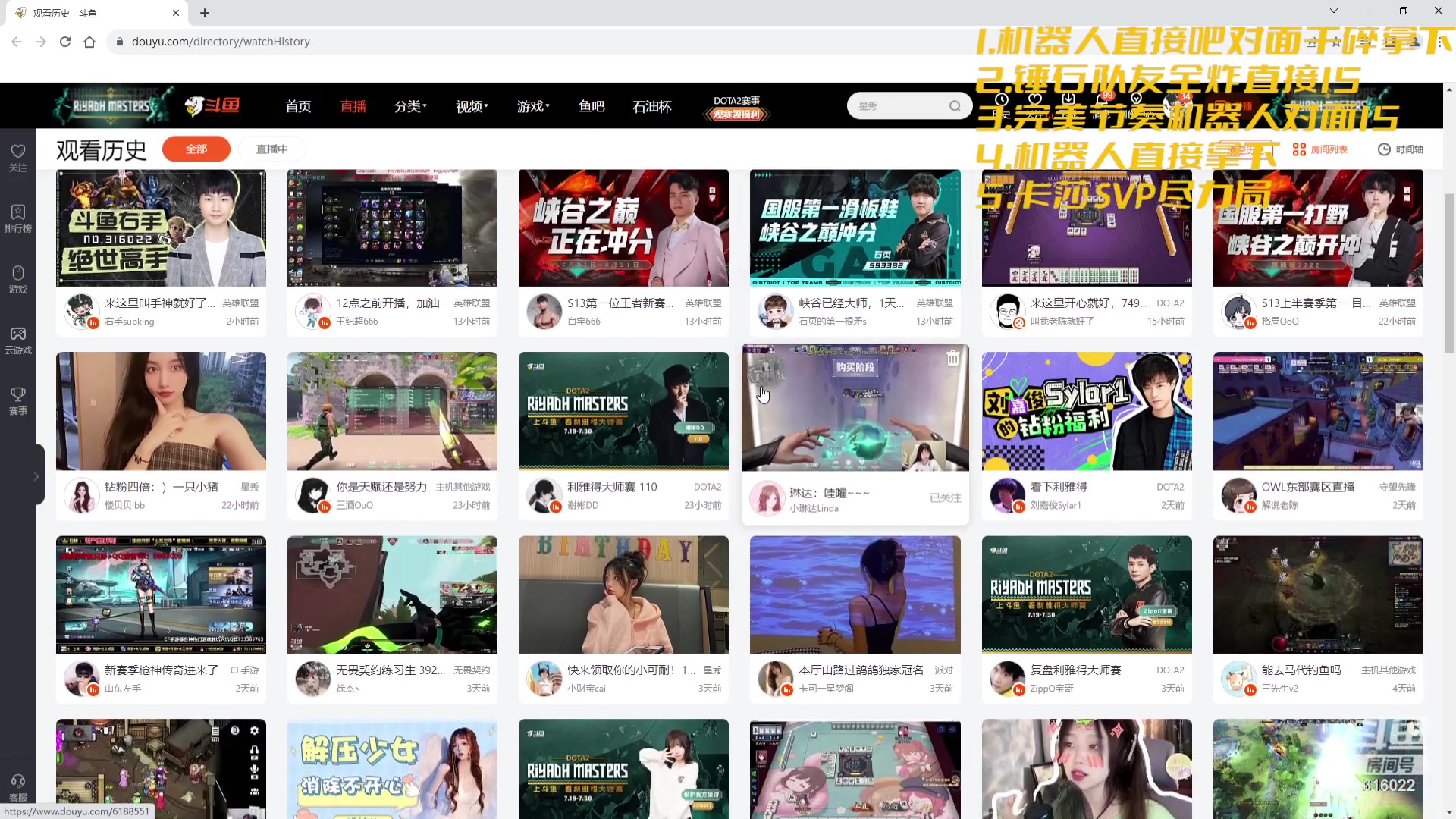Click the browser back arrow
The width and height of the screenshot is (1456, 819).
click(17, 42)
